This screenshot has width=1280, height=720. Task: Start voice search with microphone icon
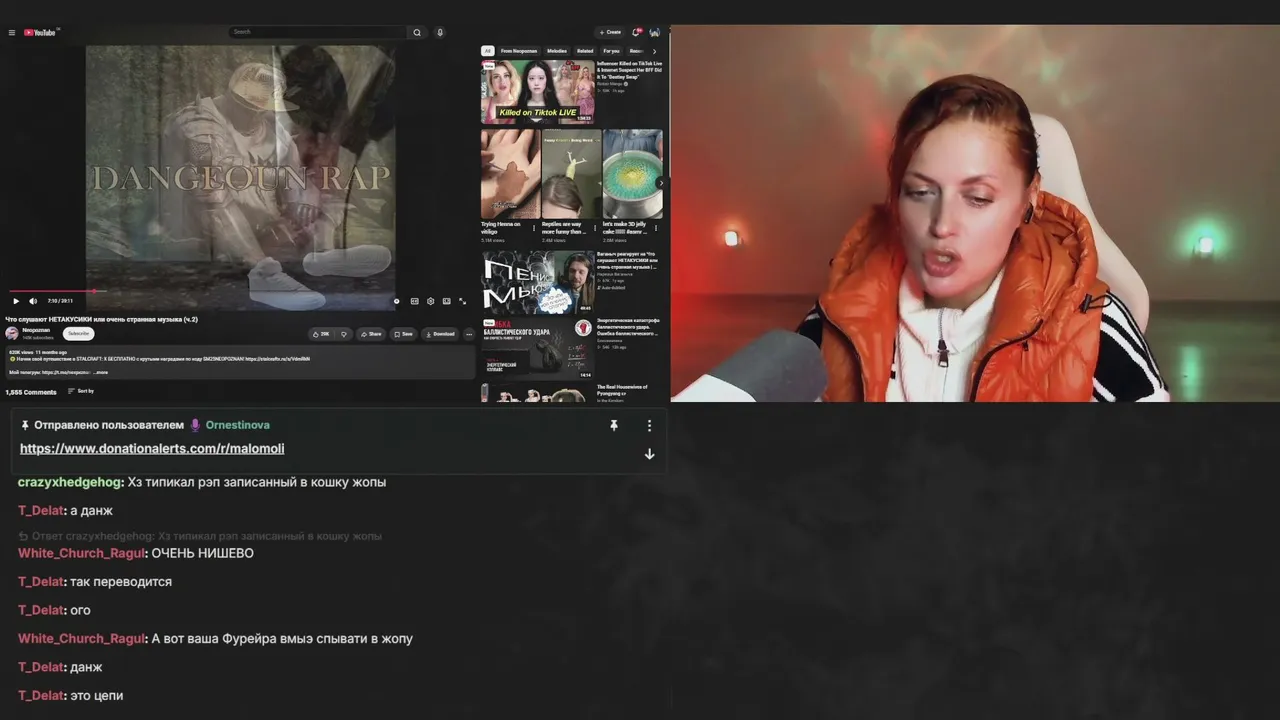439,32
